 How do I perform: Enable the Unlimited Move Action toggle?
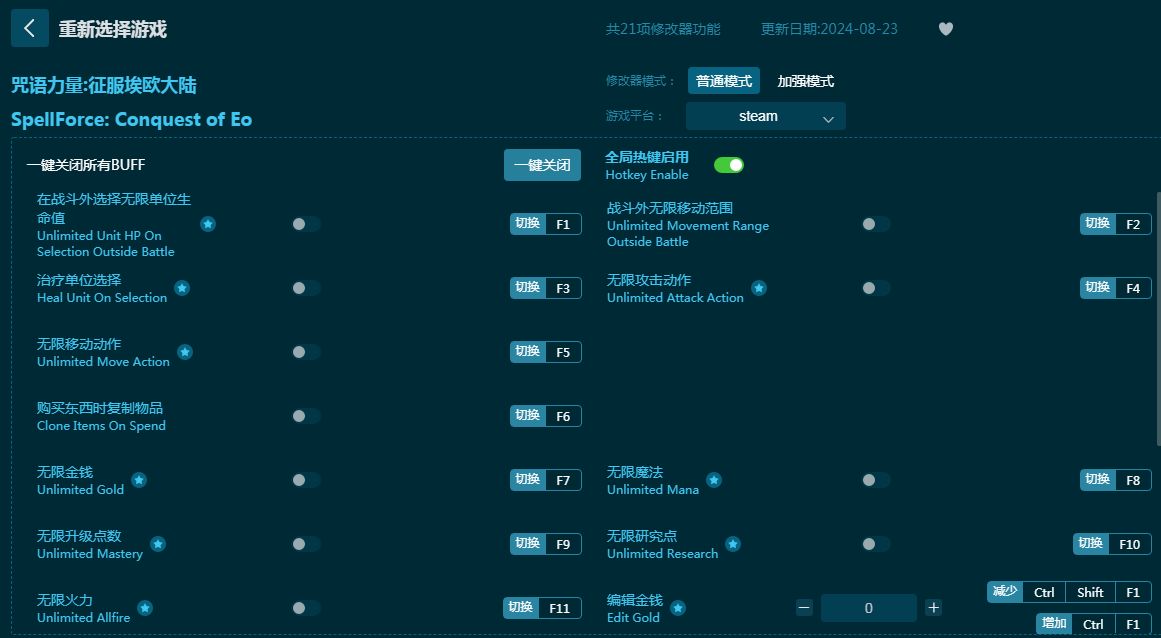pyautogui.click(x=306, y=352)
